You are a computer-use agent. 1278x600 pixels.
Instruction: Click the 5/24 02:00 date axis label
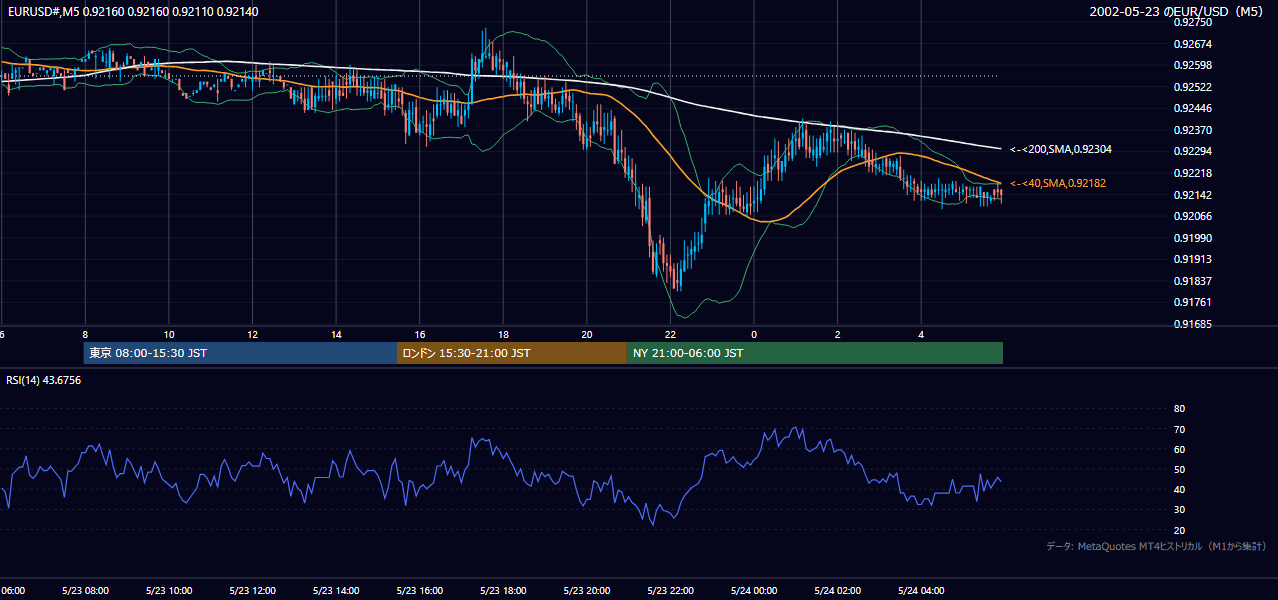[838, 590]
